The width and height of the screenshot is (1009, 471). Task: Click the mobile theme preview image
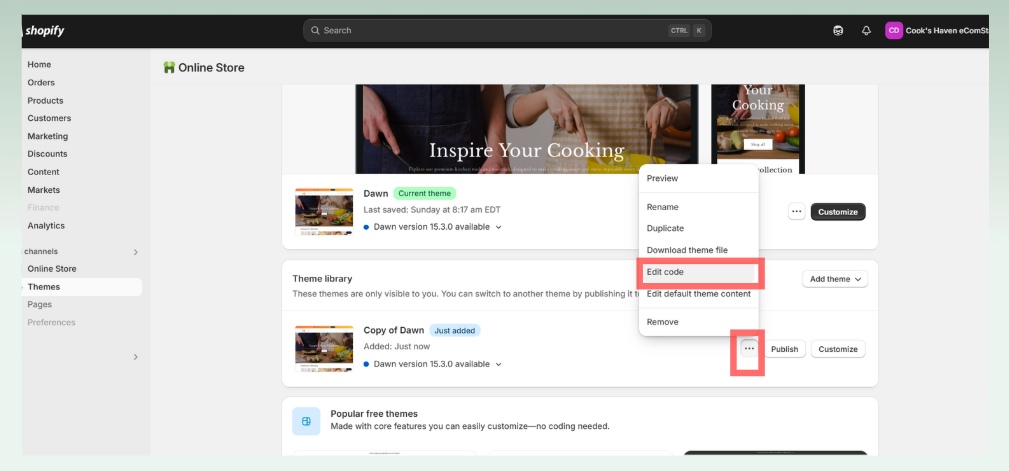(x=758, y=129)
